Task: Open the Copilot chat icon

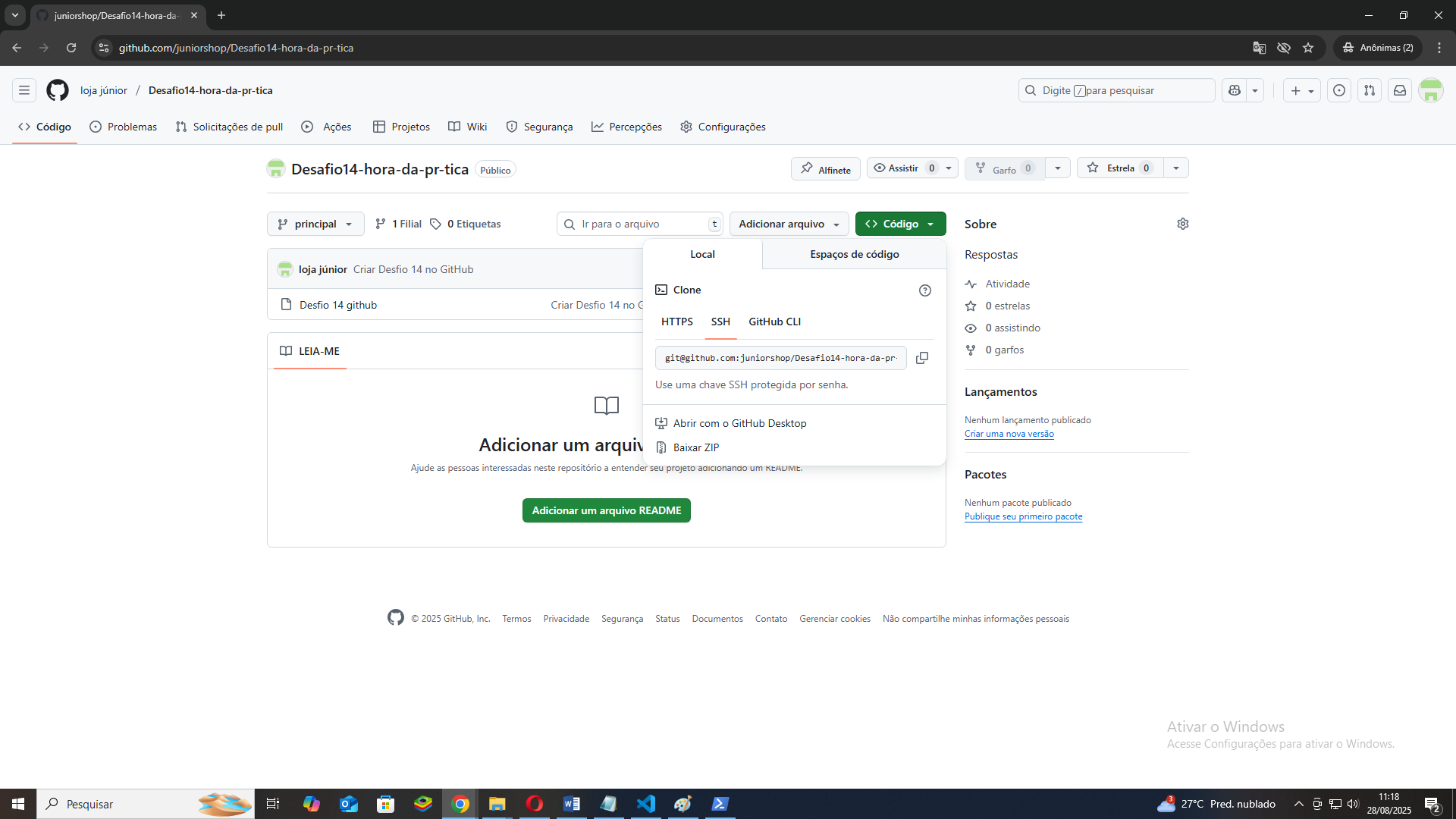Action: click(1235, 90)
